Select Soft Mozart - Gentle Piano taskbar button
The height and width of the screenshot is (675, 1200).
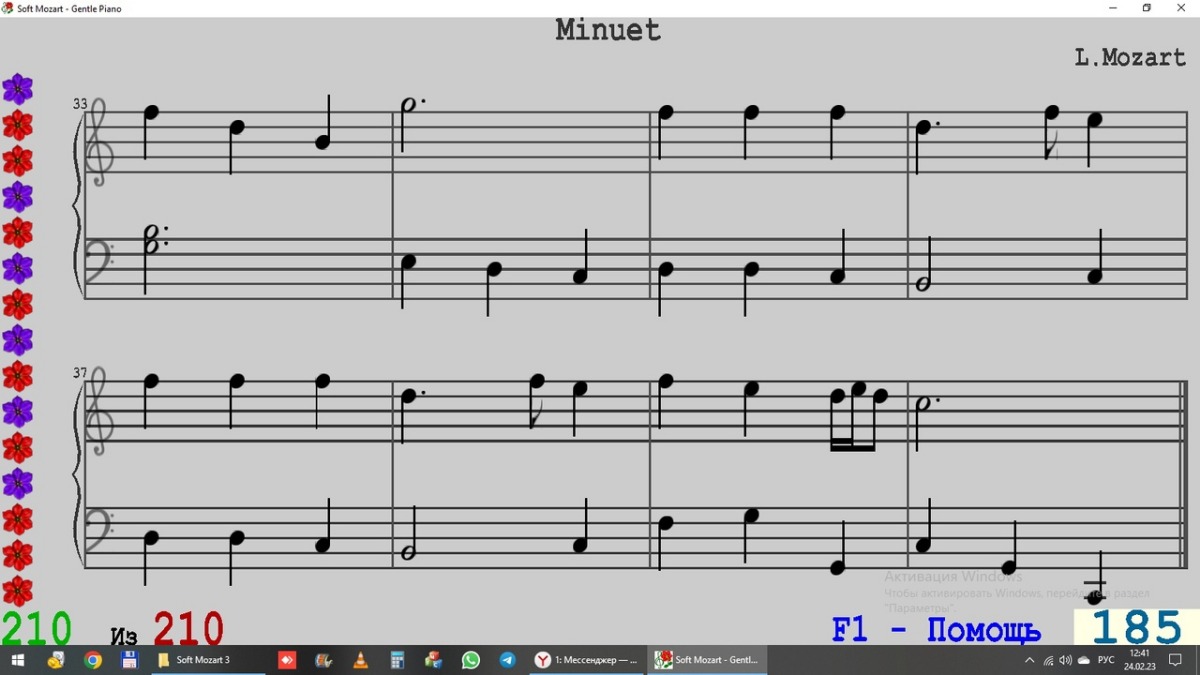click(706, 660)
